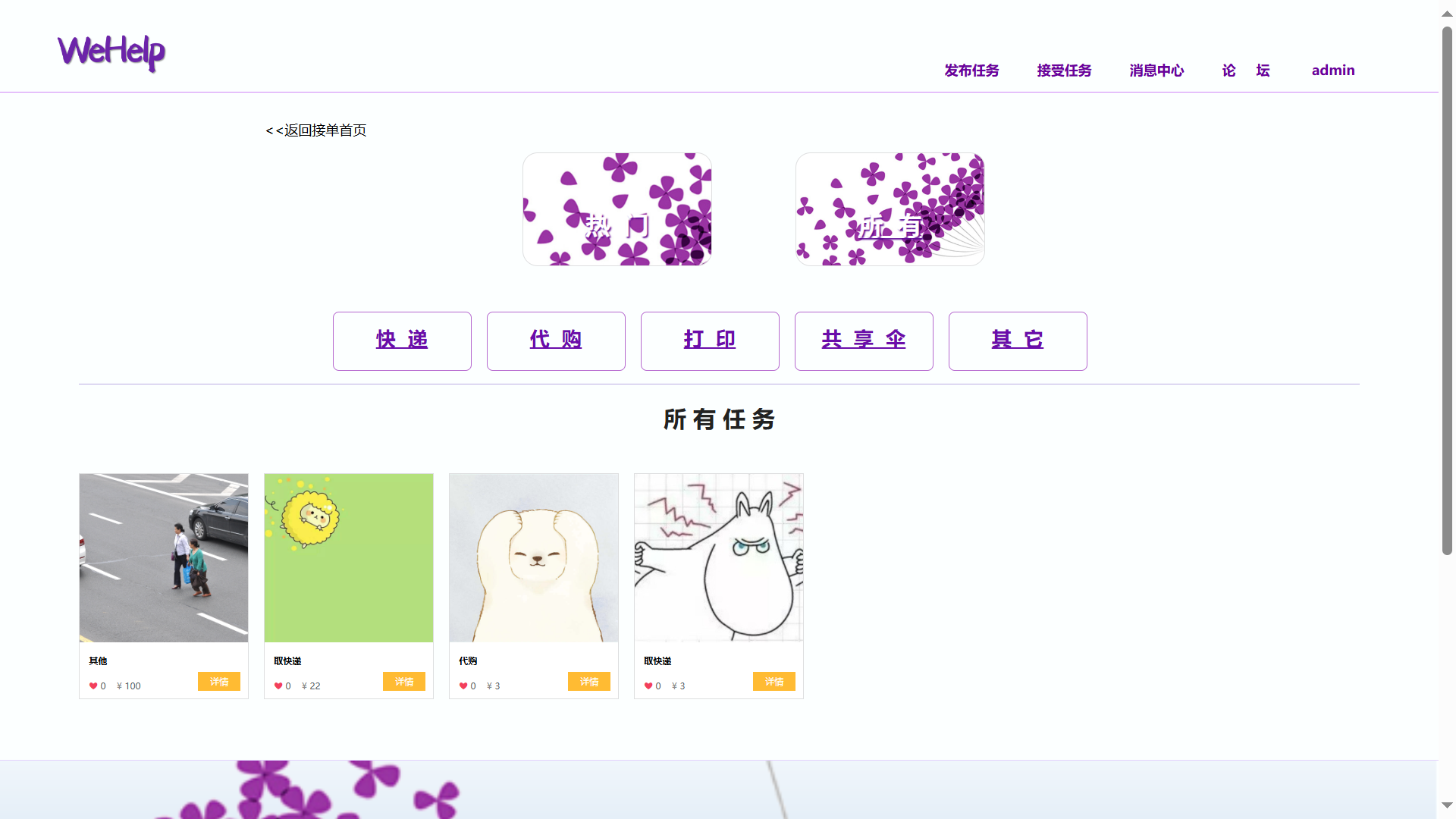Select the 代购 category button
Screen dimensions: 1456x819
pos(556,340)
